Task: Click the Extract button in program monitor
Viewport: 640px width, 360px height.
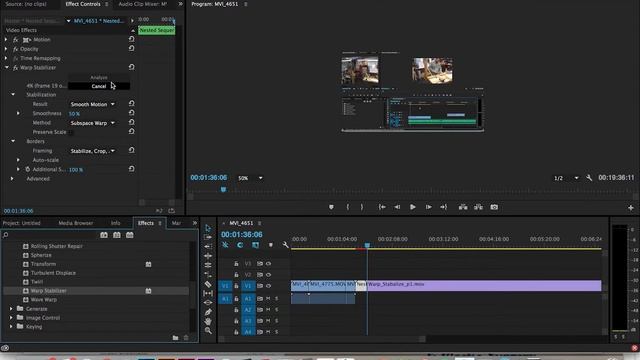Action: pyautogui.click(x=478, y=207)
